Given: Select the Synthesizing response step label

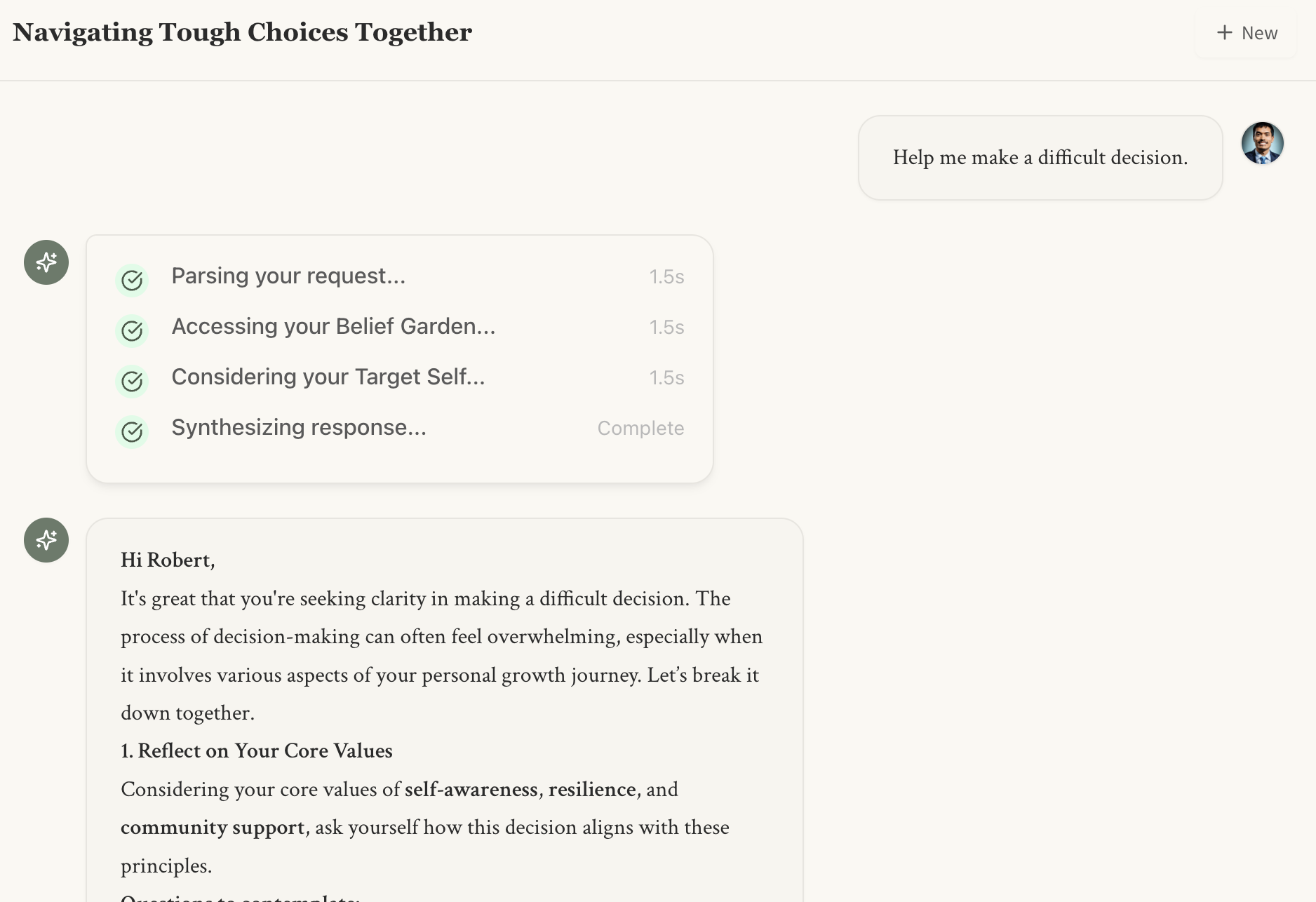Looking at the screenshot, I should 299,428.
